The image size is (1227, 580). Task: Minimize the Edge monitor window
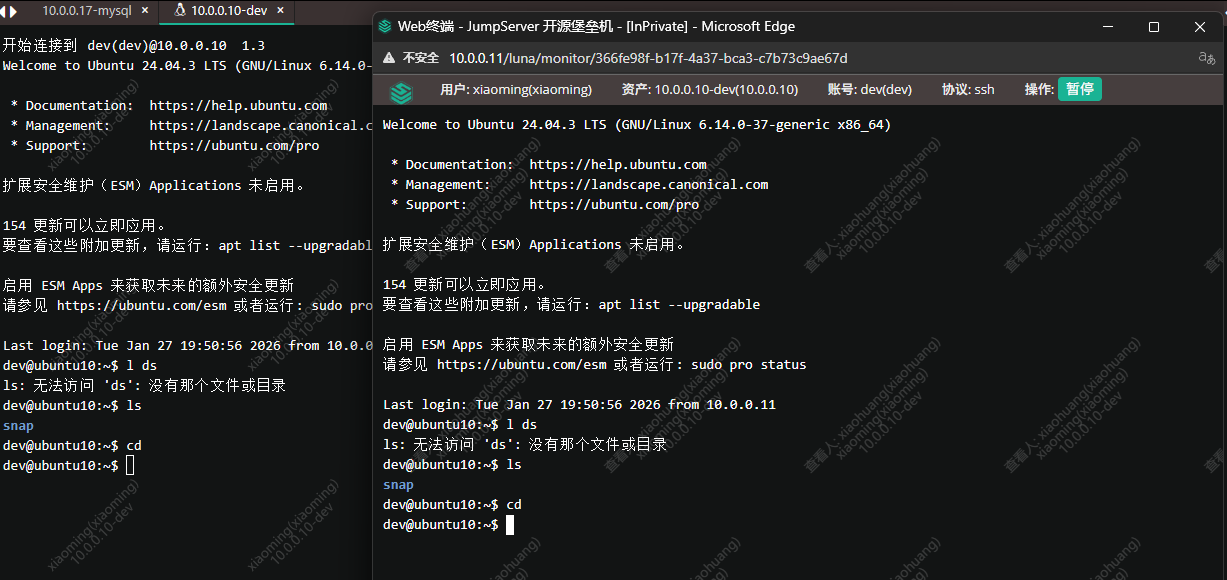pos(1108,27)
